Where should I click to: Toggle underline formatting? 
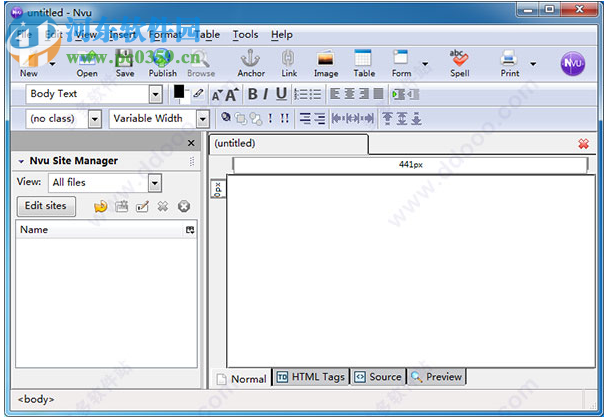(281, 94)
